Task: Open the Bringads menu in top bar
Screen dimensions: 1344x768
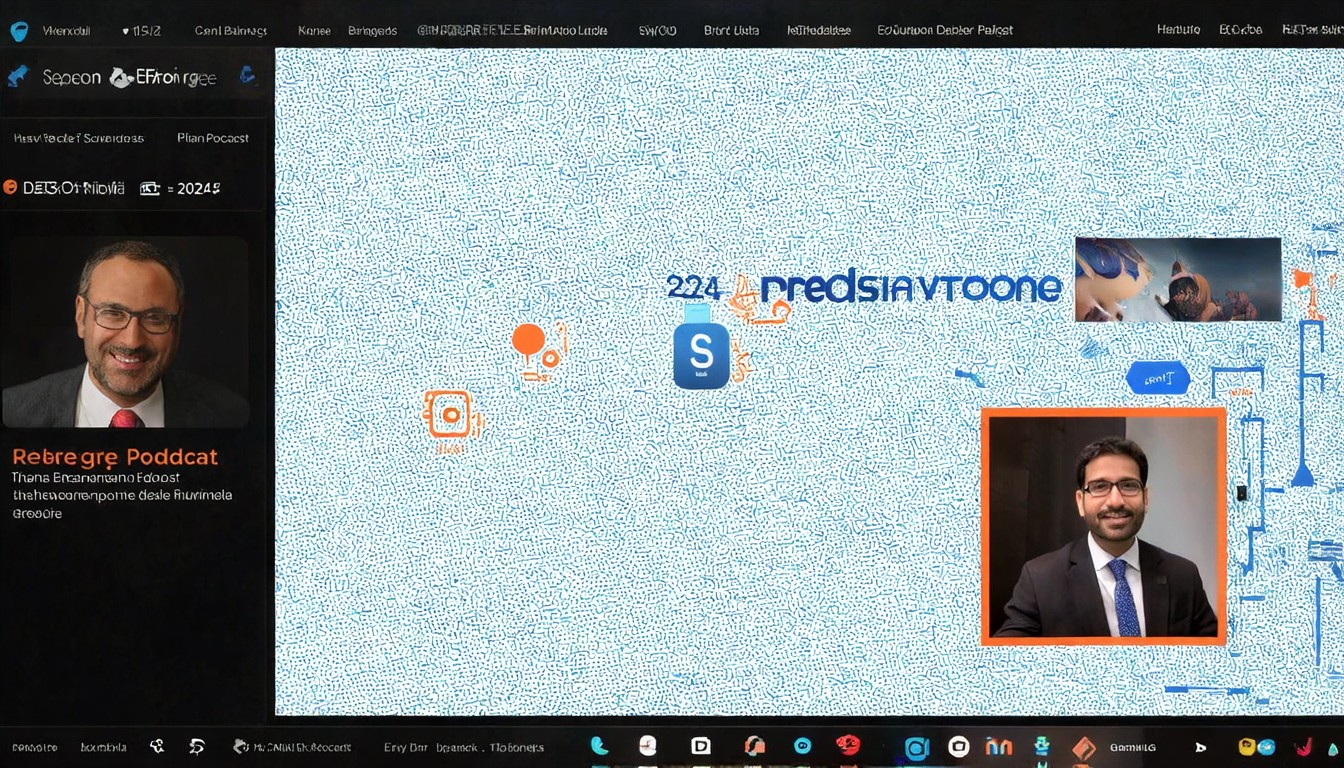Action: point(372,31)
